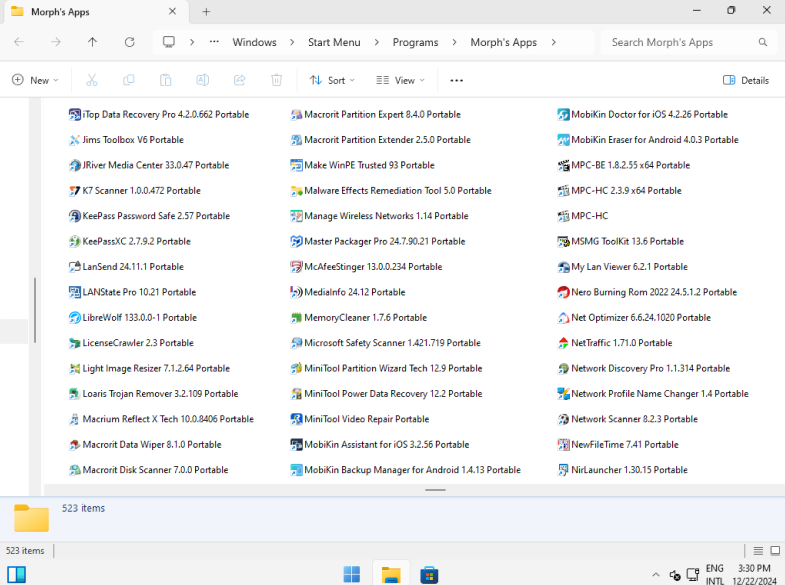Go to Programs in the breadcrumb
The height and width of the screenshot is (585, 785).
pos(415,43)
